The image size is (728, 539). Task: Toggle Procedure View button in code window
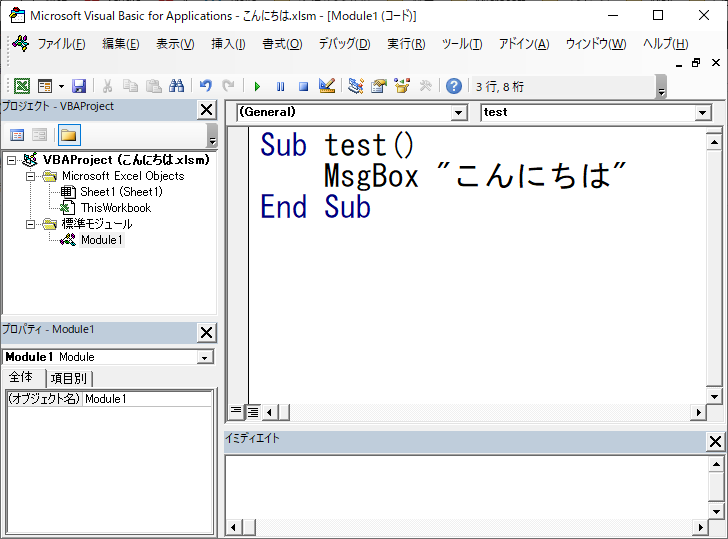click(x=236, y=411)
